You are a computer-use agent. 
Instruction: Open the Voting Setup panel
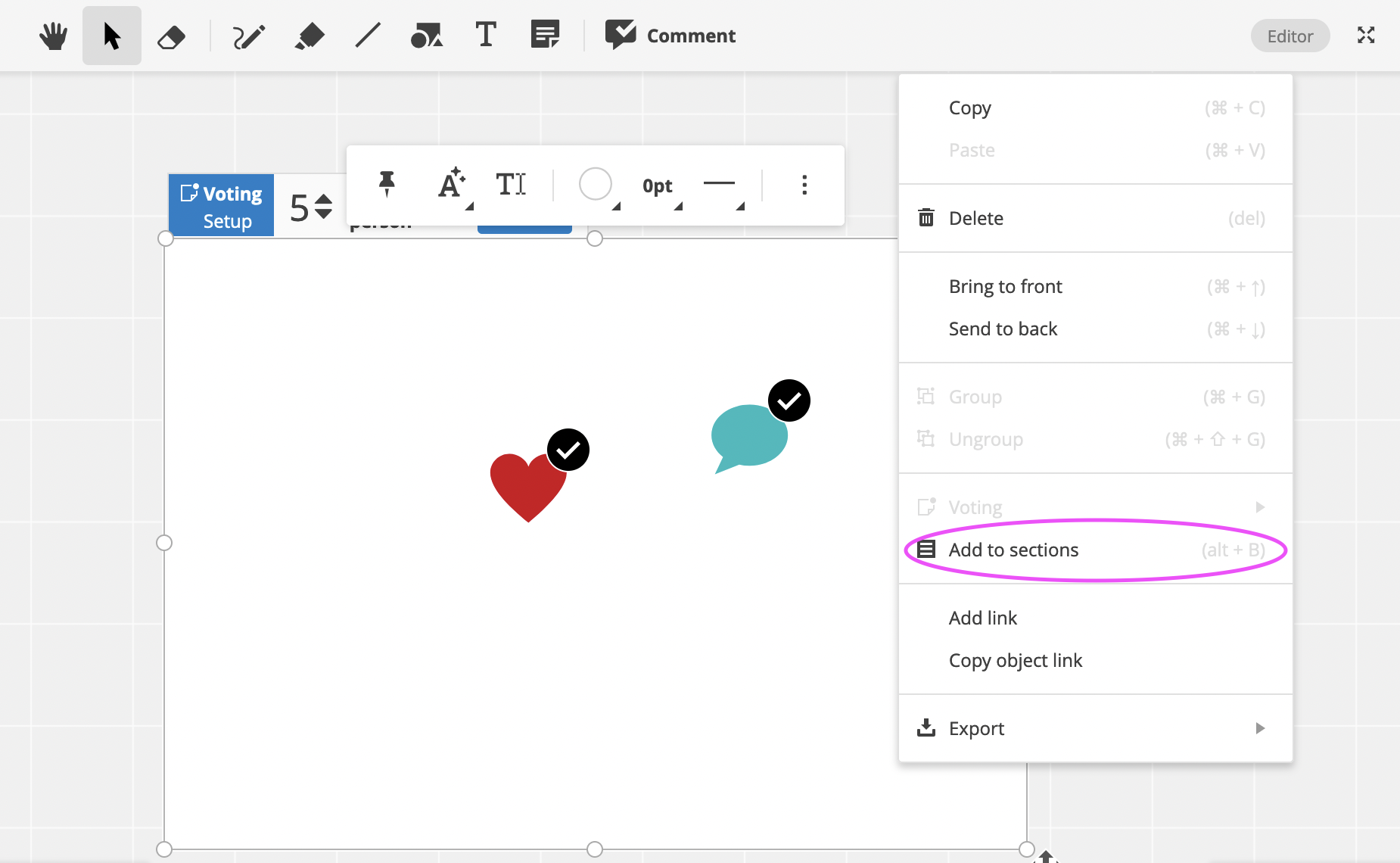221,205
